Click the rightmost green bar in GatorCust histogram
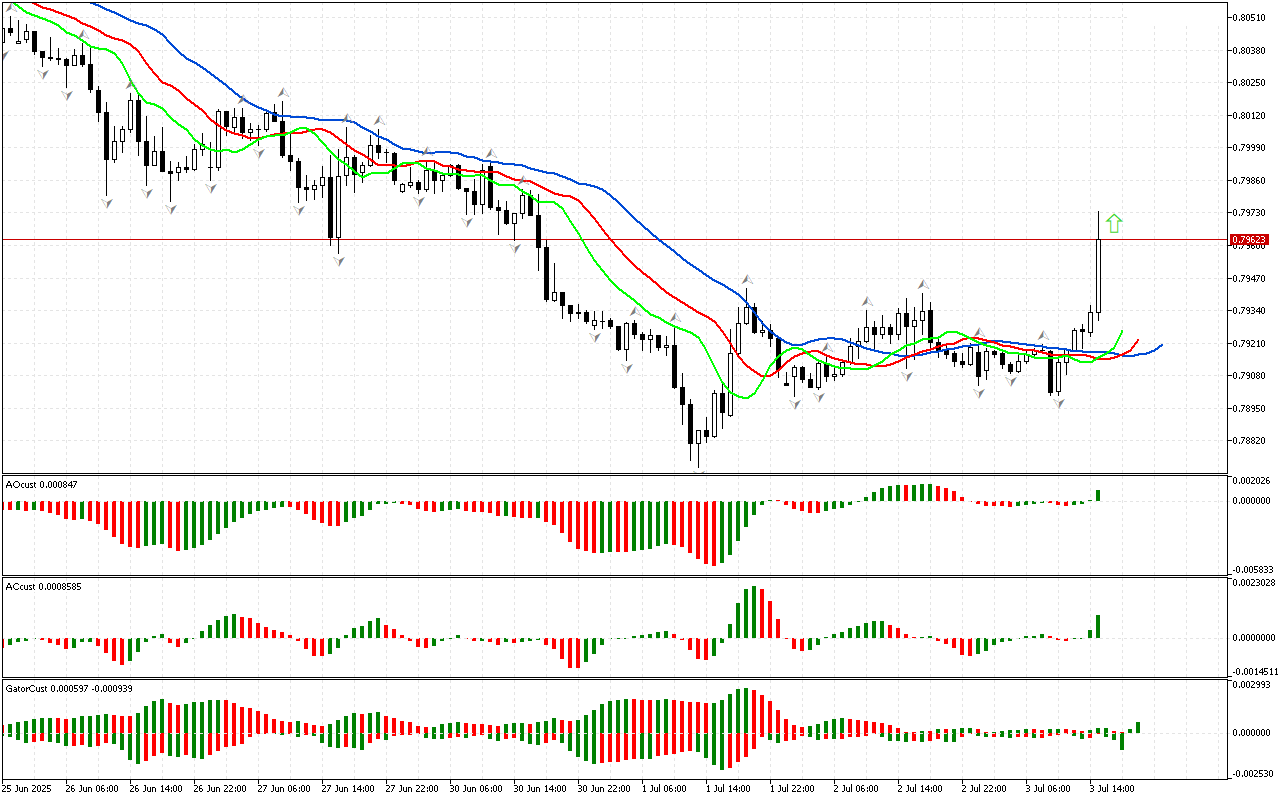Viewport: 1280px width, 800px height. coord(1138,727)
